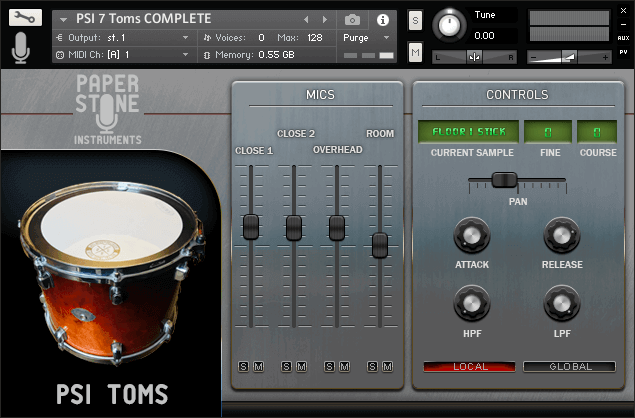
Task: Click the tom drum image
Action: click(112, 272)
